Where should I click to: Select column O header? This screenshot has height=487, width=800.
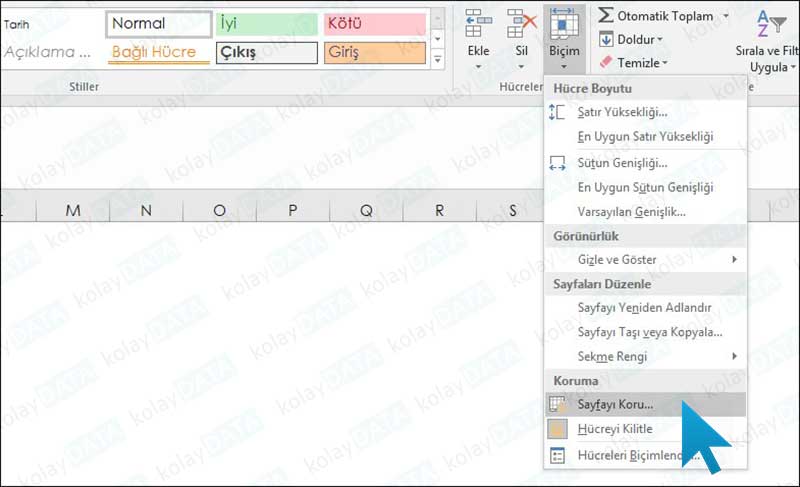pyautogui.click(x=219, y=210)
